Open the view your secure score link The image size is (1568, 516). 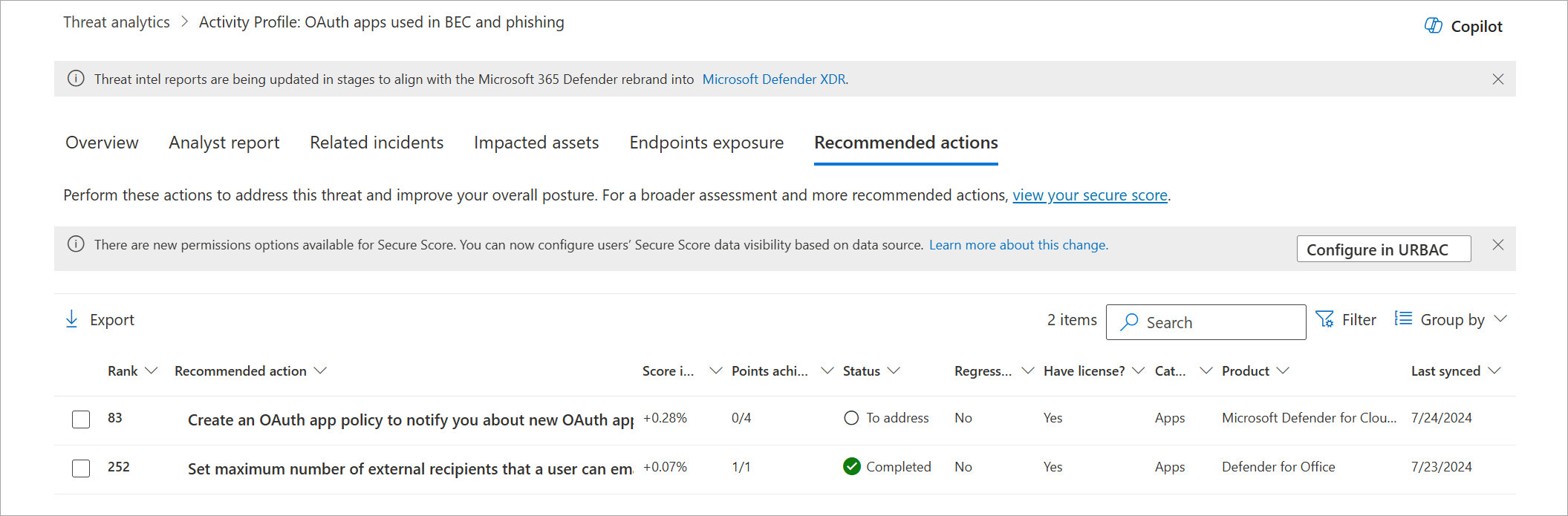[1090, 195]
